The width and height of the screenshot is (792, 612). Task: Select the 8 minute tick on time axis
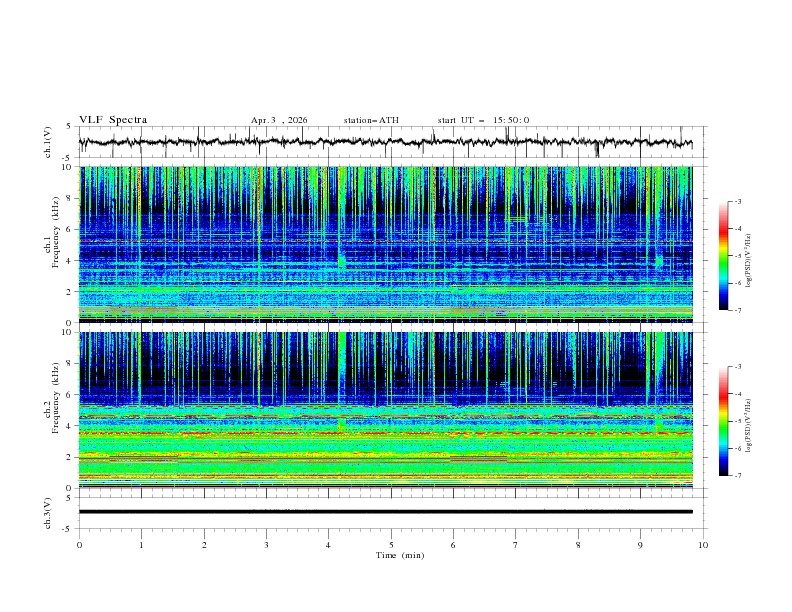pos(578,544)
